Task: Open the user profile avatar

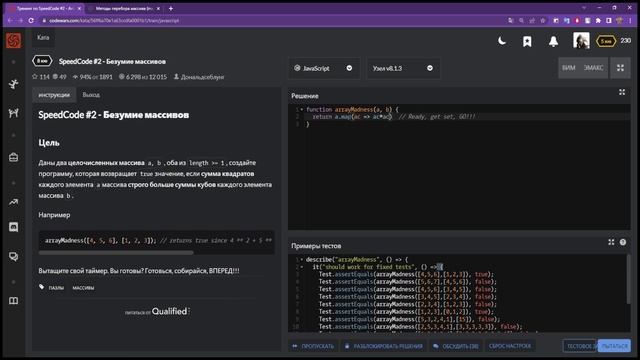Action: click(x=581, y=41)
